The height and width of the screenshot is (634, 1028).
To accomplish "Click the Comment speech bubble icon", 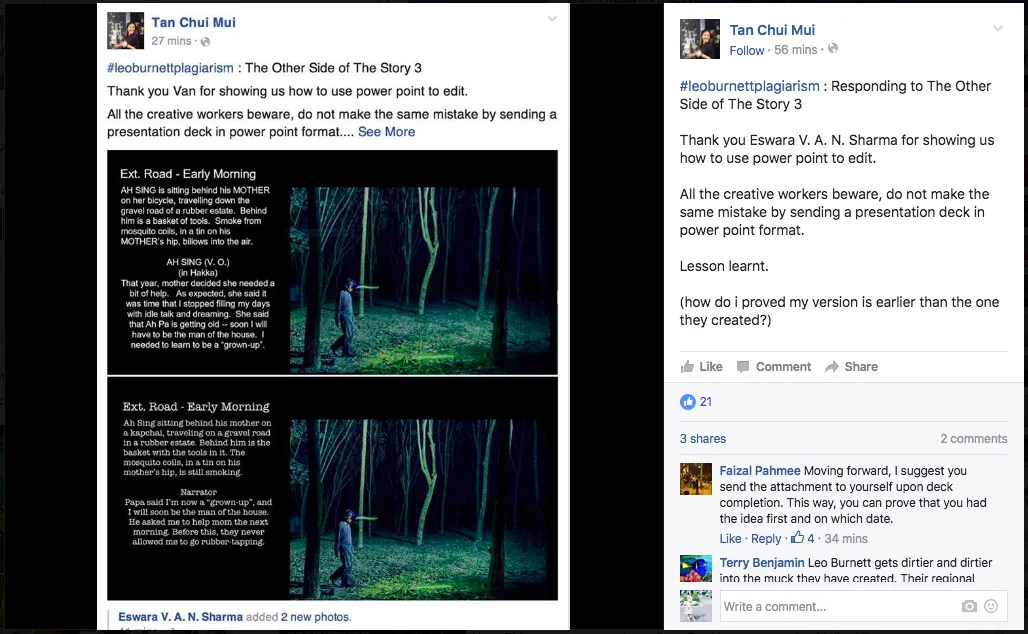I will pos(743,367).
